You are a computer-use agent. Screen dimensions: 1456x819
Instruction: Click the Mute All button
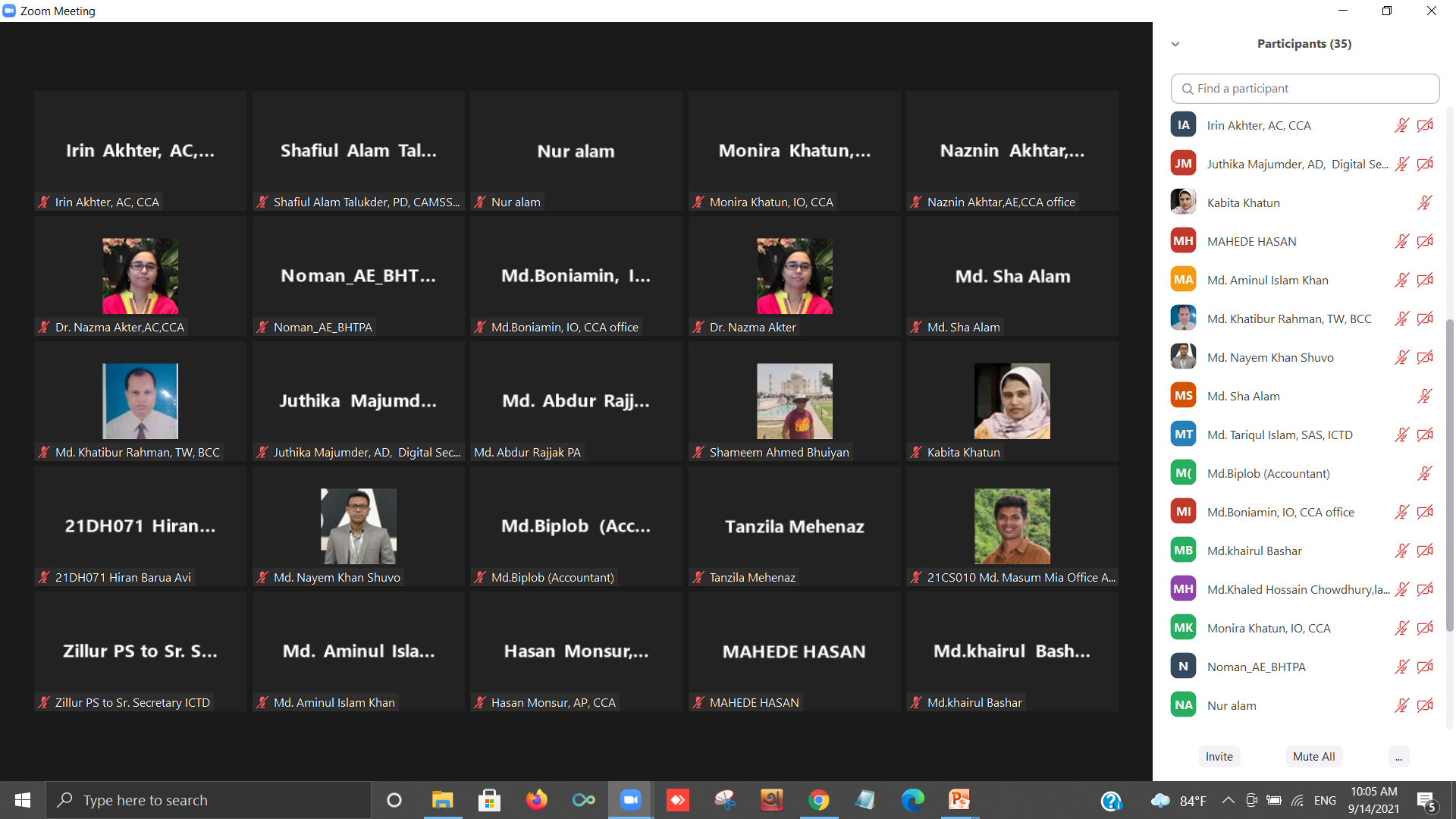(x=1314, y=756)
